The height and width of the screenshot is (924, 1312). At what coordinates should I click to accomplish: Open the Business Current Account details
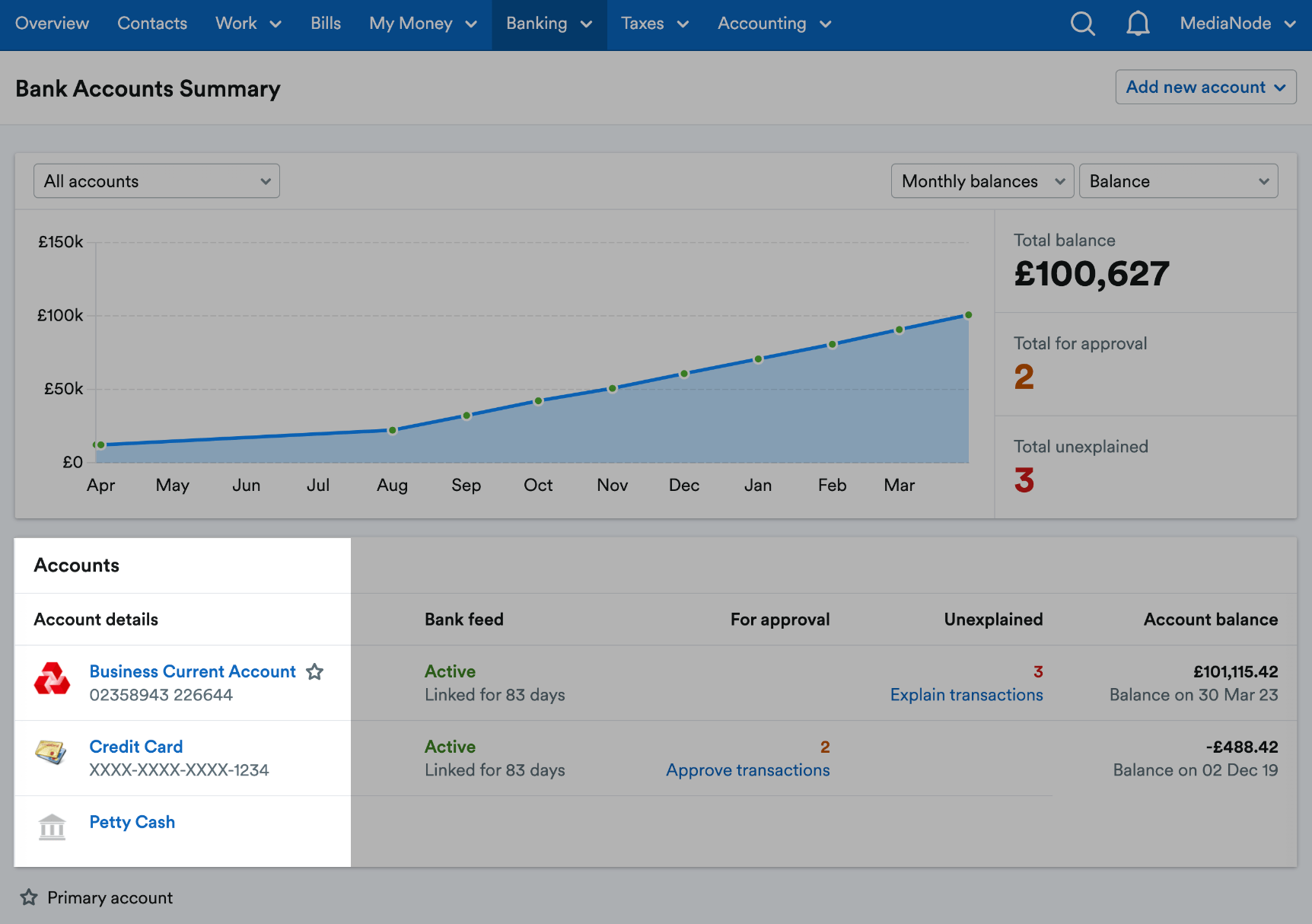[x=192, y=671]
